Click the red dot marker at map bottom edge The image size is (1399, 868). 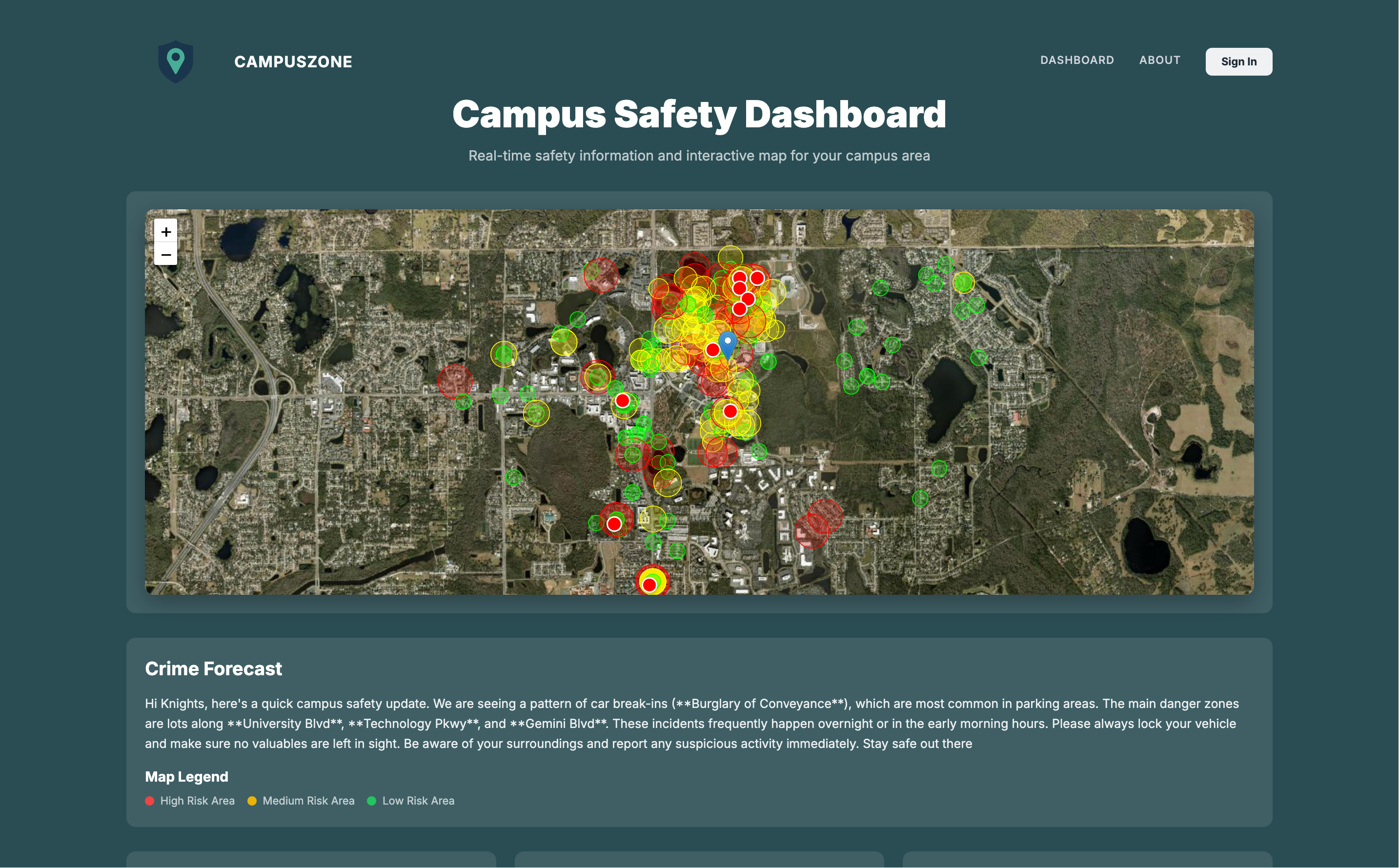tap(649, 585)
